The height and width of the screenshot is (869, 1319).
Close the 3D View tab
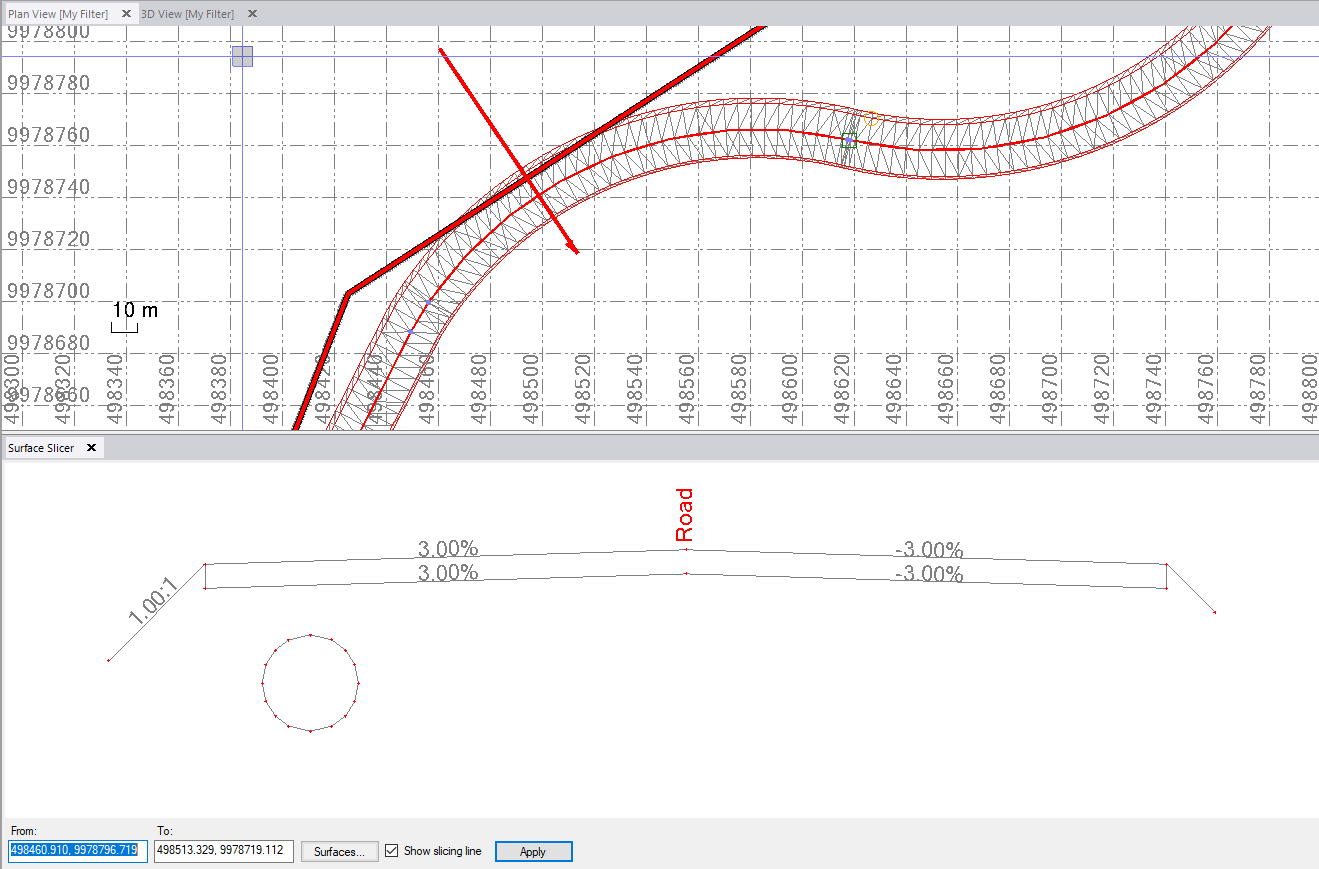click(252, 14)
